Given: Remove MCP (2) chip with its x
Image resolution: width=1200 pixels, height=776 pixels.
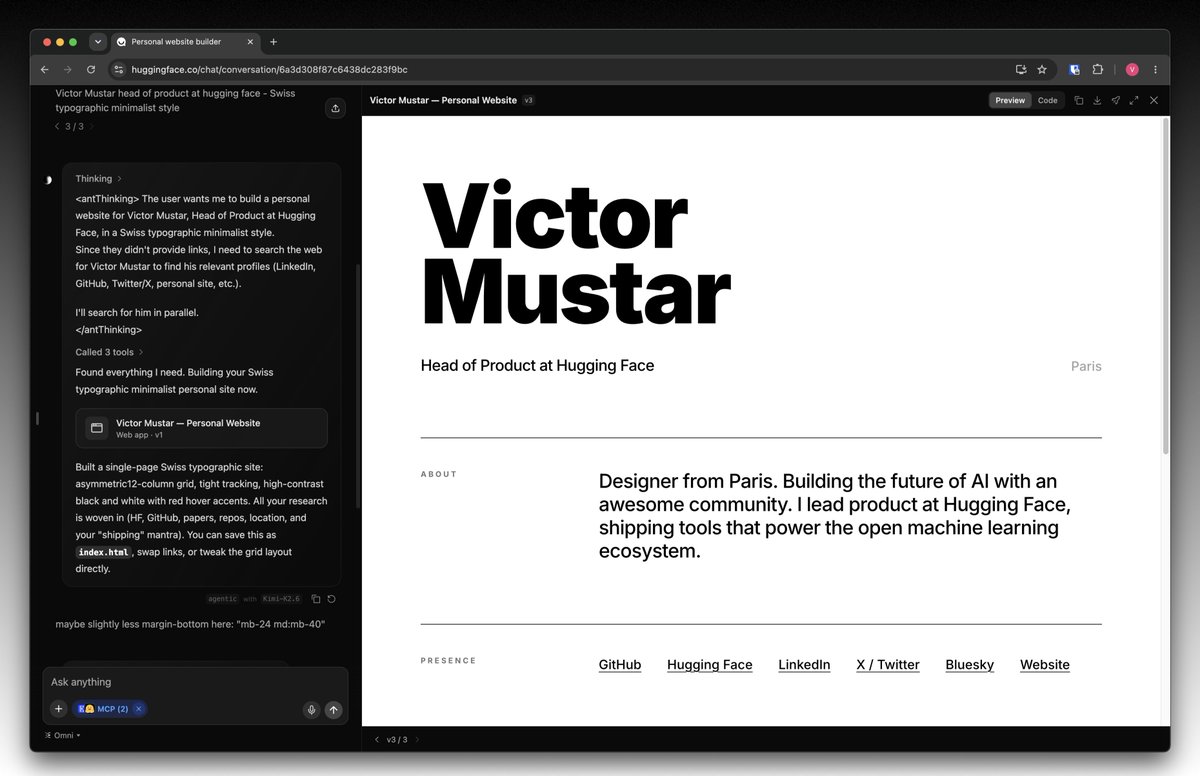Looking at the screenshot, I should (139, 709).
